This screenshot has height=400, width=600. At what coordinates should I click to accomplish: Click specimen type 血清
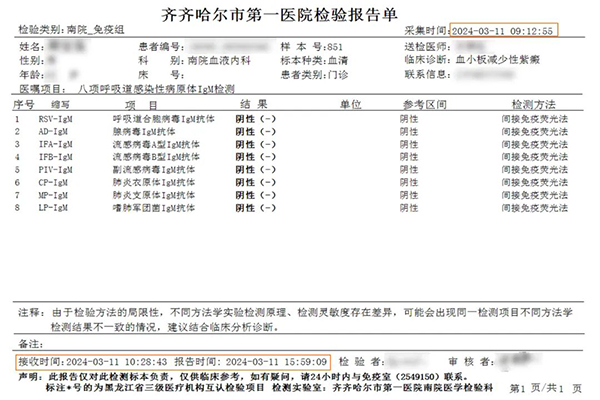click(x=338, y=60)
